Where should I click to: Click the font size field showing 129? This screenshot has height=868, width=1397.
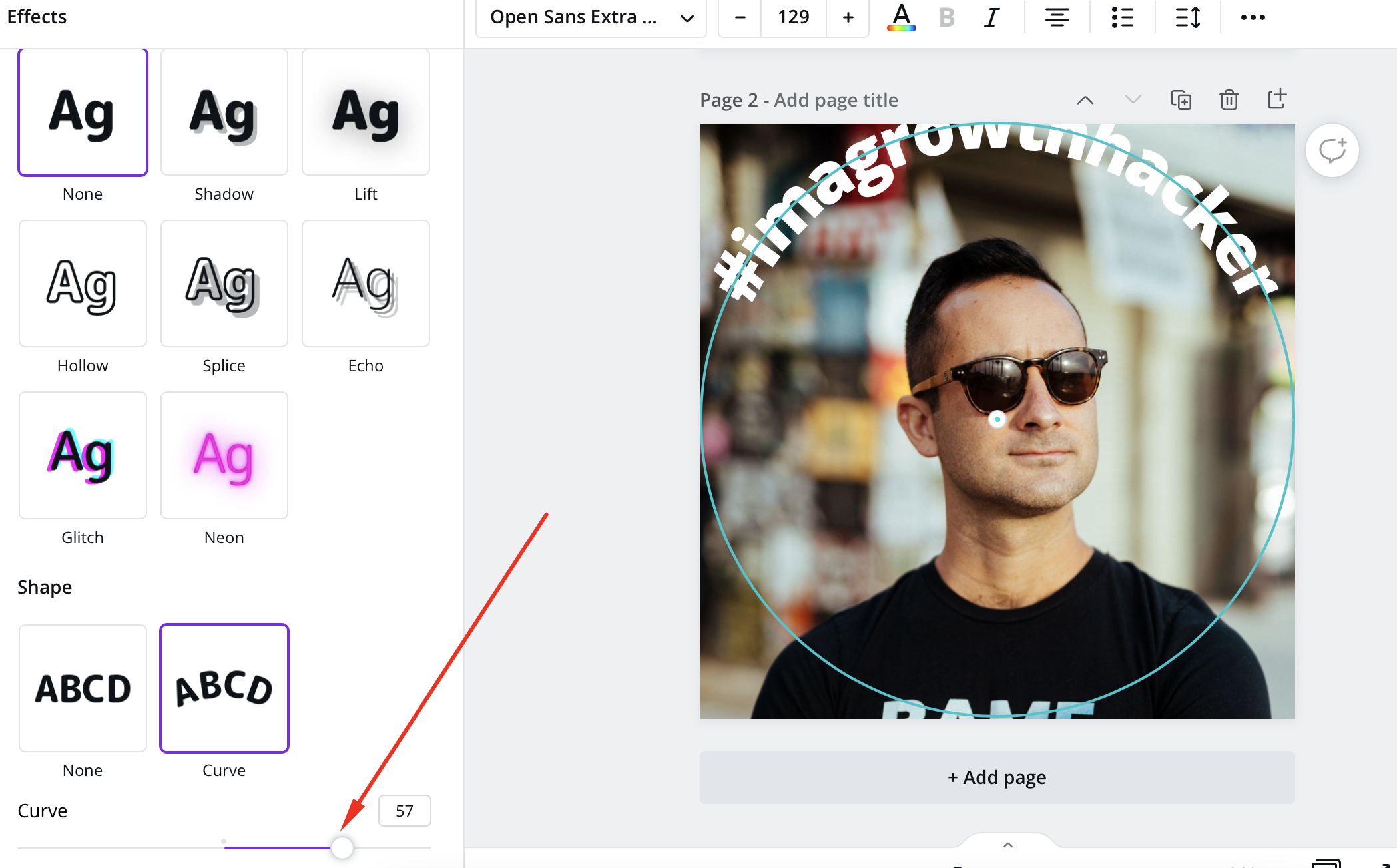coord(794,17)
